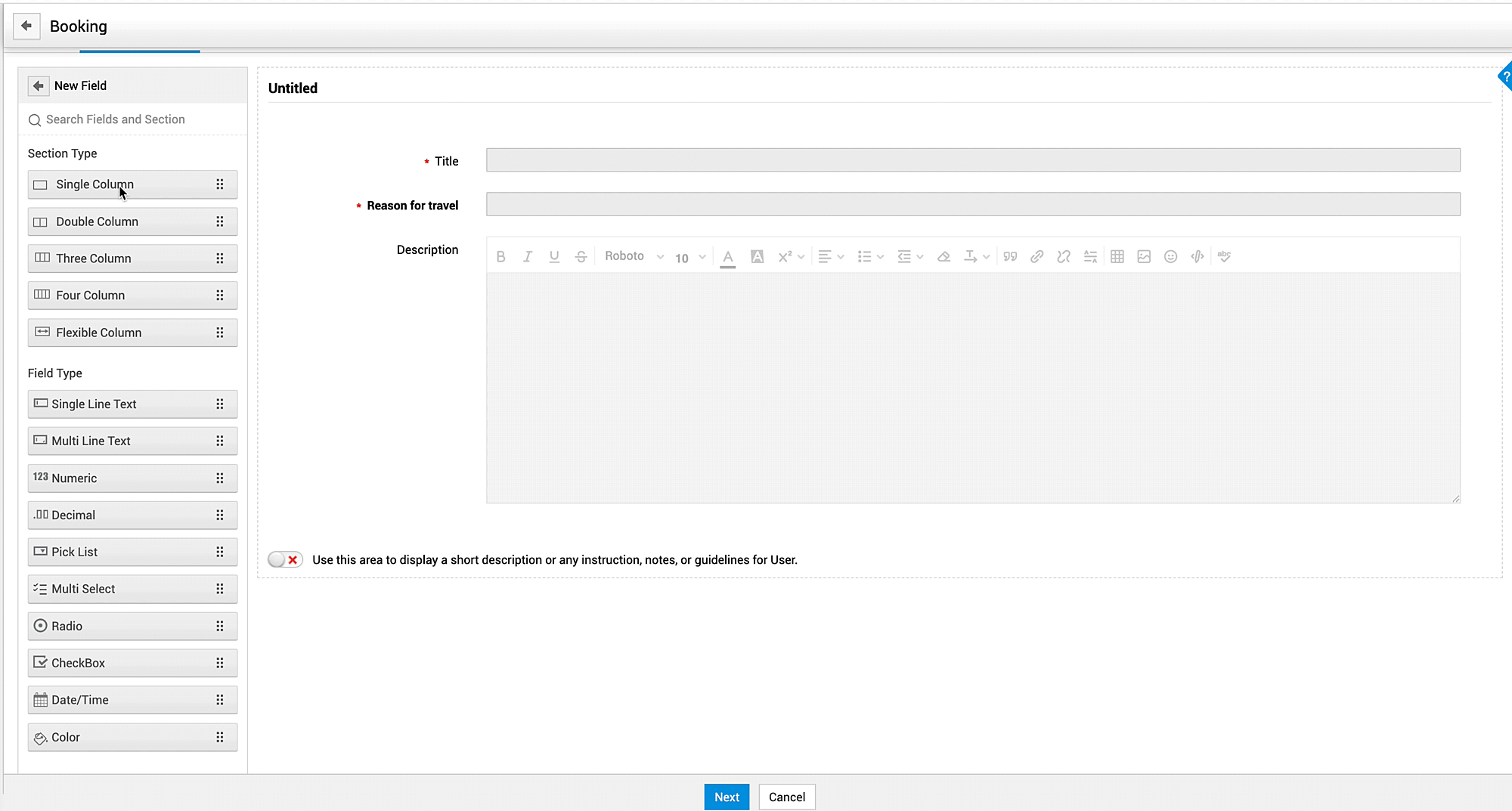Enable the short description instruction toggle
Screen dimensions: 1512x811
pyautogui.click(x=285, y=559)
